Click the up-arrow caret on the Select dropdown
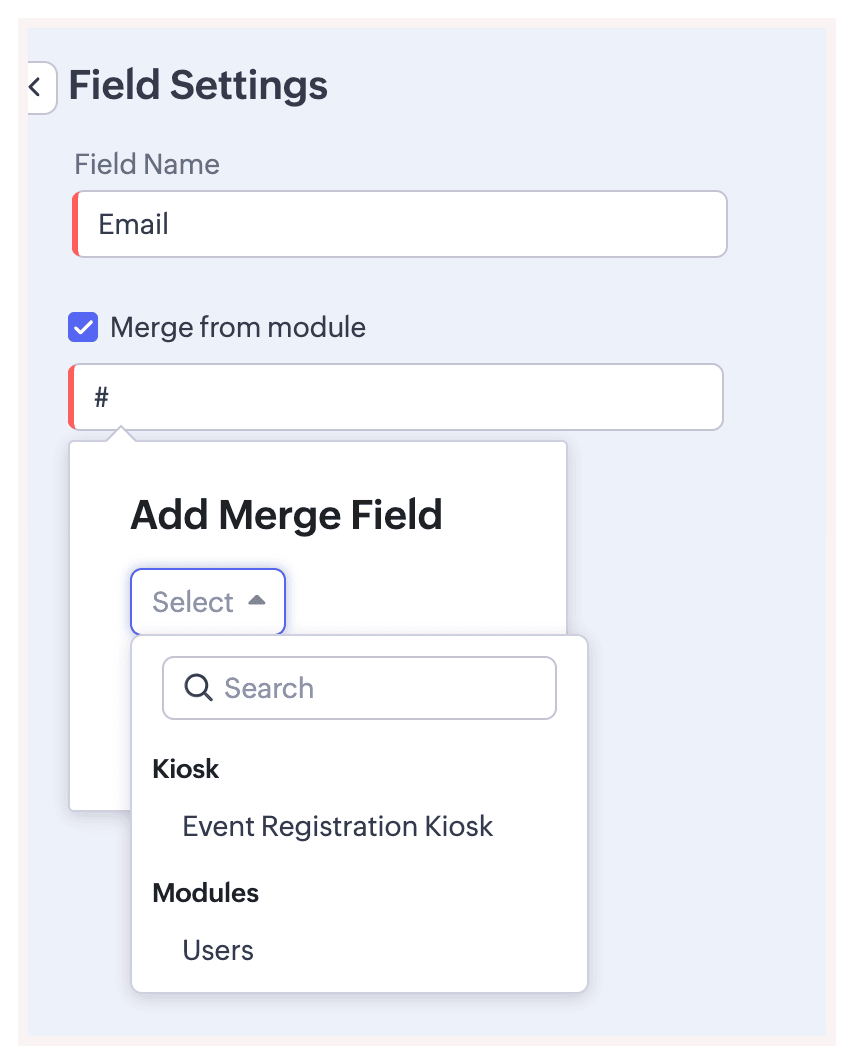The width and height of the screenshot is (854, 1064). tap(257, 600)
